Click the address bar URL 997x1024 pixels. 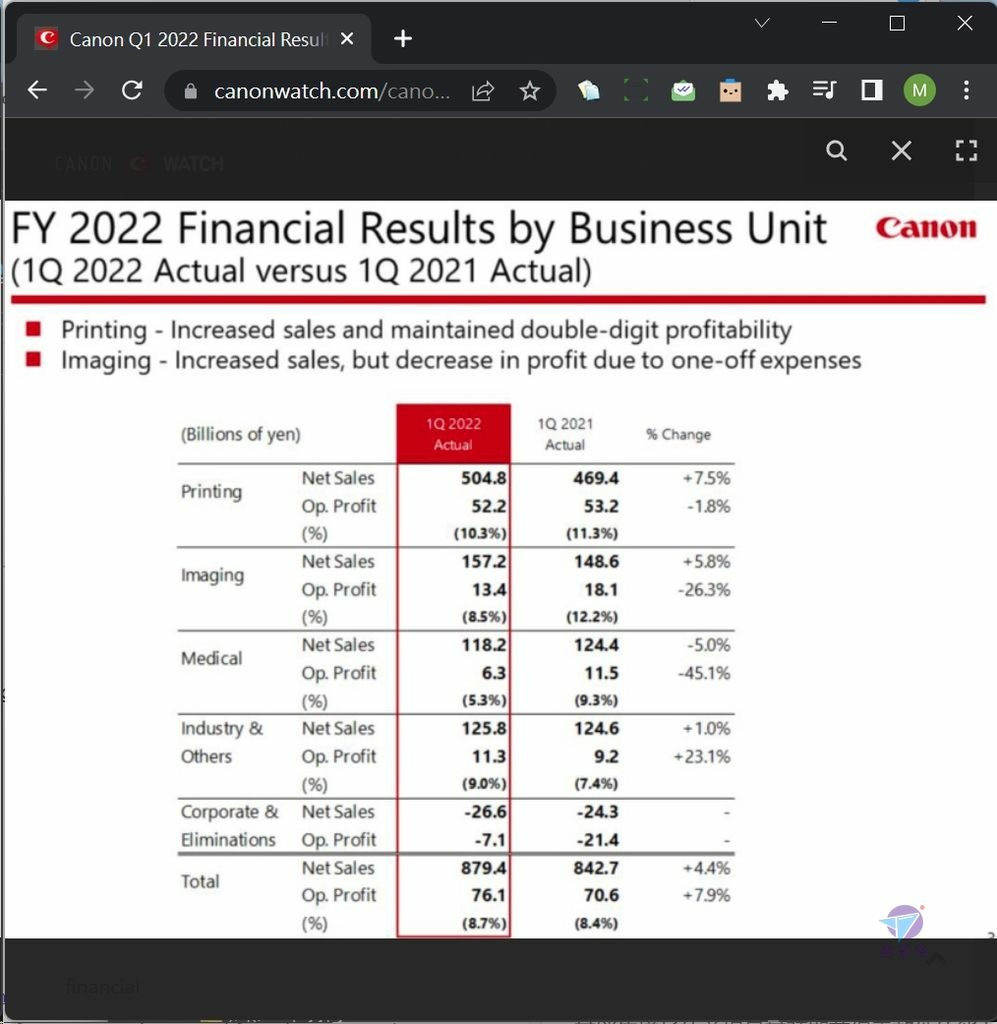(x=332, y=91)
